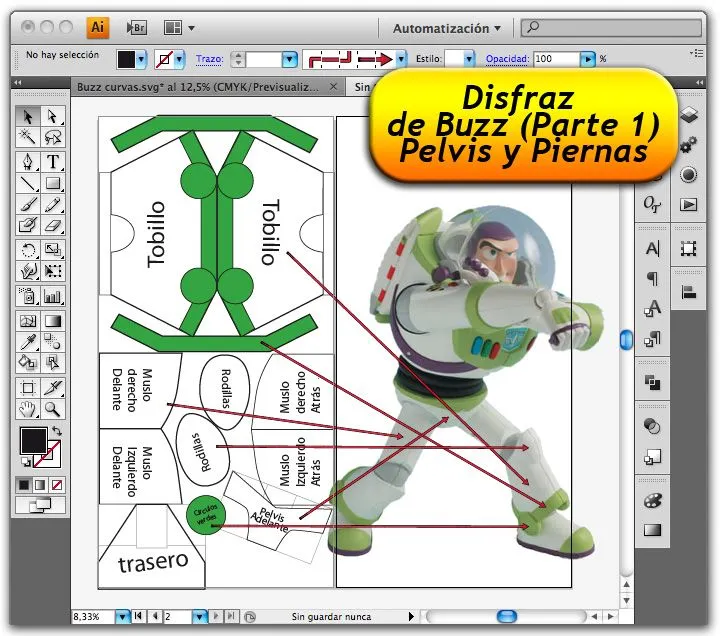Open the Arrange Documents dropdown
This screenshot has width=720, height=636.
click(x=179, y=28)
